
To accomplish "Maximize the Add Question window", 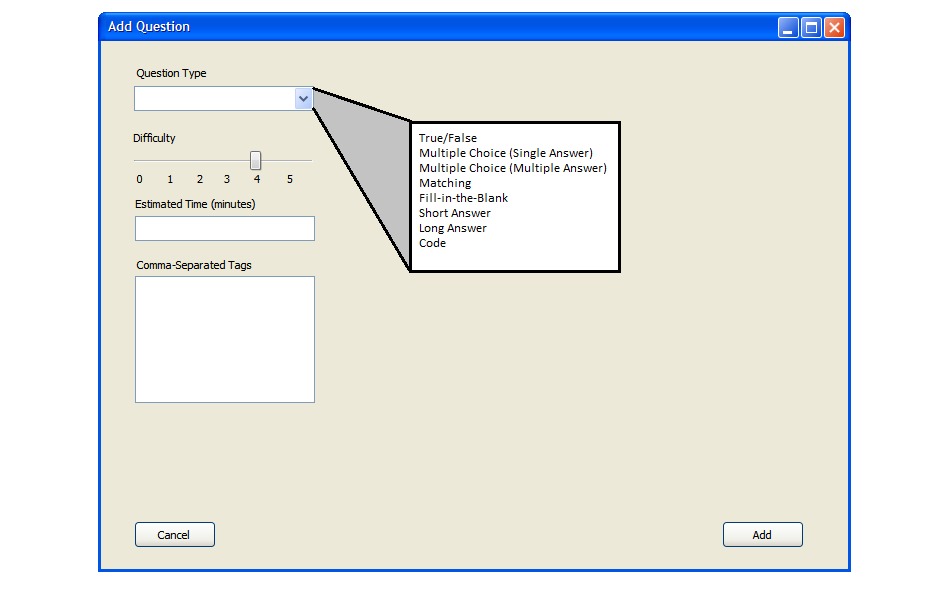I will pyautogui.click(x=811, y=28).
